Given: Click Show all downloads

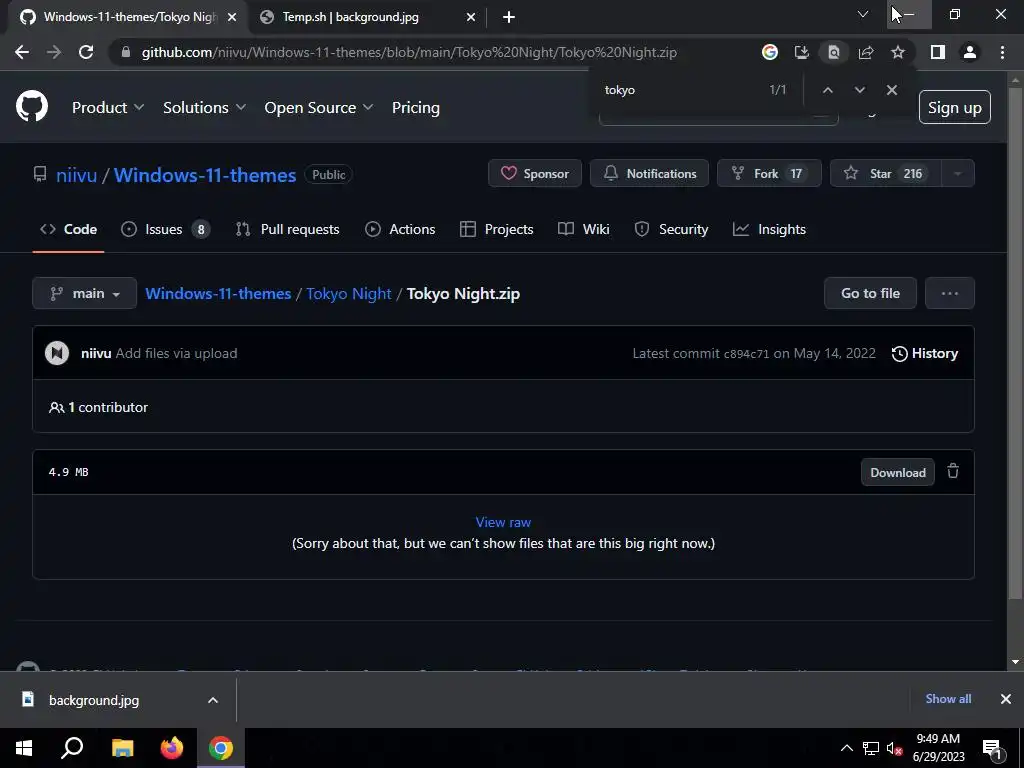Looking at the screenshot, I should [948, 699].
